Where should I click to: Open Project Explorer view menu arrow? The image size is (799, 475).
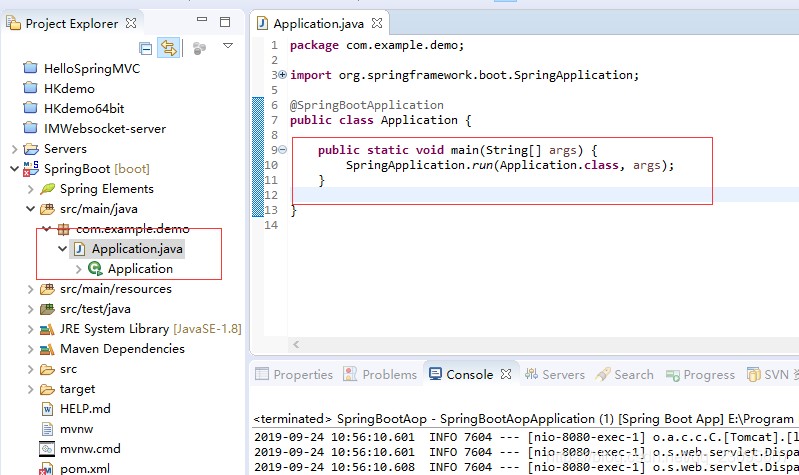click(228, 46)
